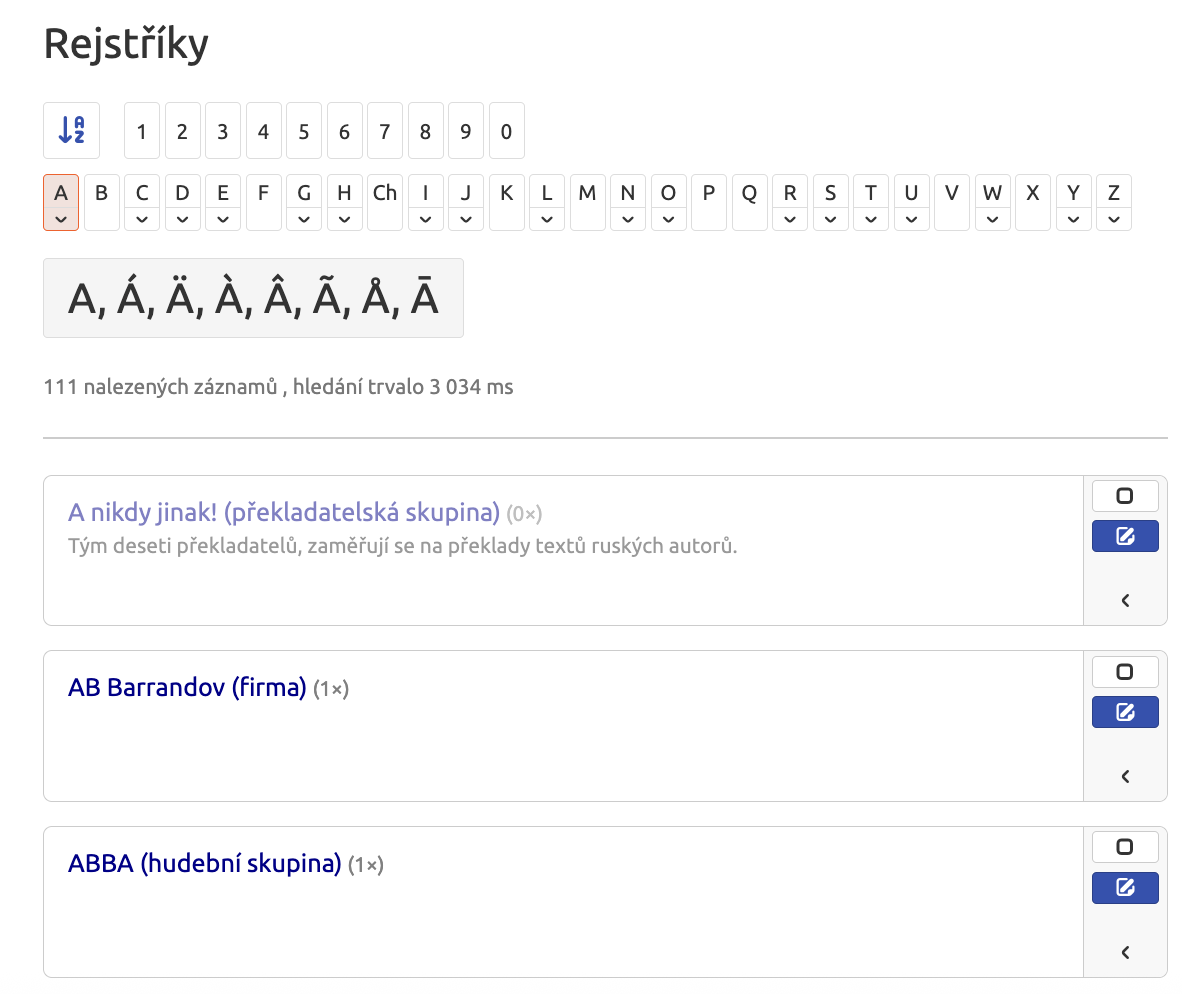Image resolution: width=1182 pixels, height=994 pixels.
Task: Filter entries starting with digit 5
Action: pos(304,131)
